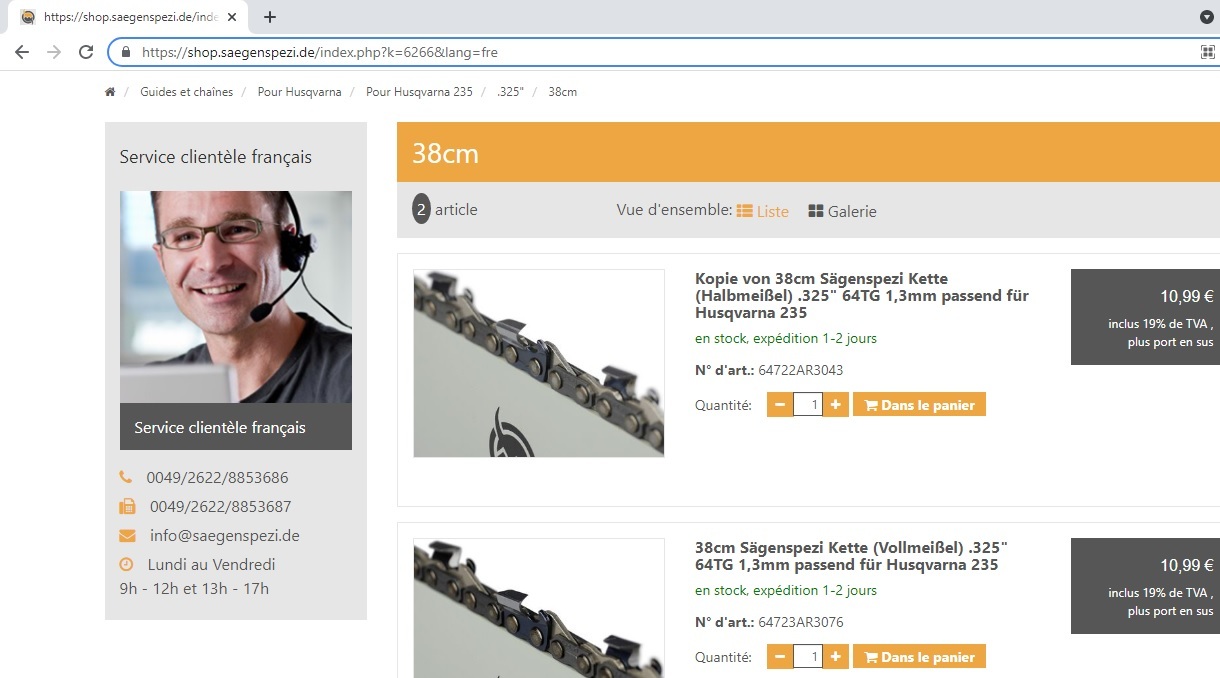
Task: Click the padlock site info icon
Action: coord(126,52)
